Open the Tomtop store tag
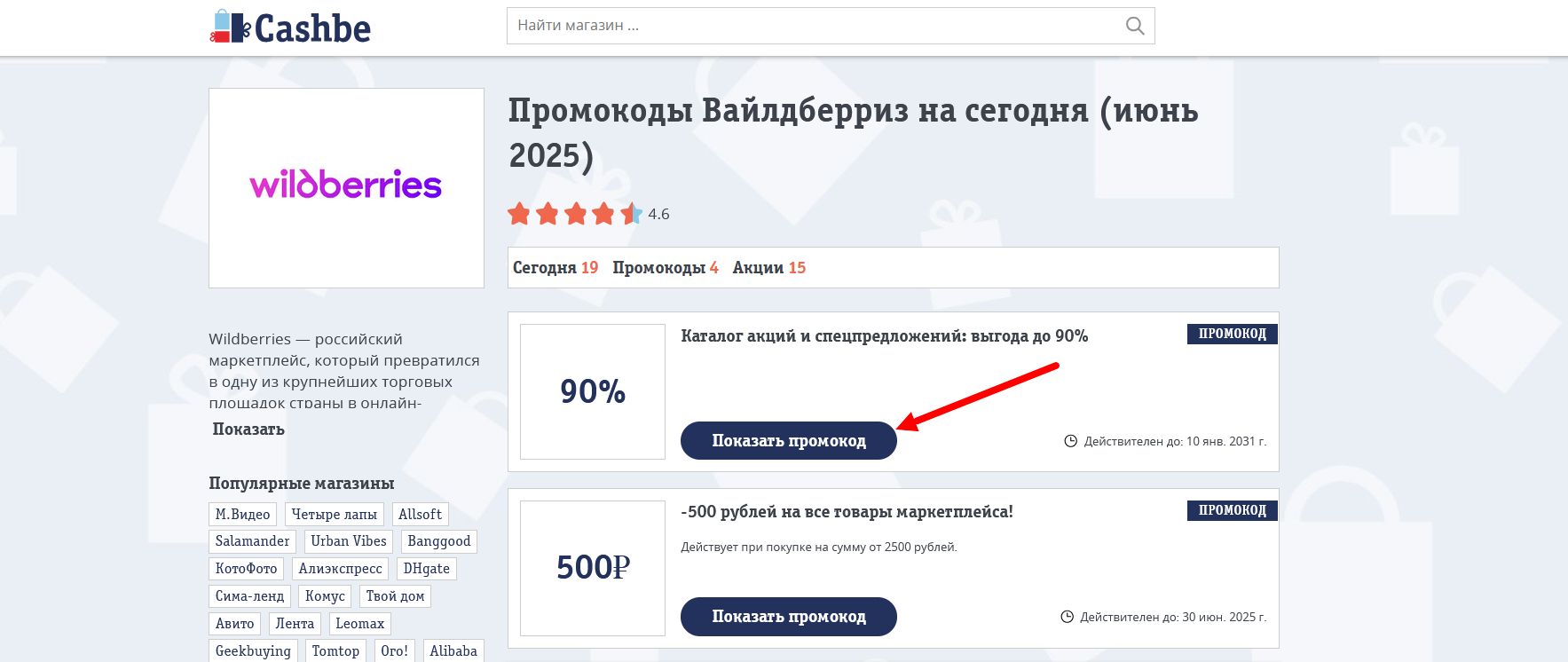This screenshot has height=662, width=1568. click(335, 651)
